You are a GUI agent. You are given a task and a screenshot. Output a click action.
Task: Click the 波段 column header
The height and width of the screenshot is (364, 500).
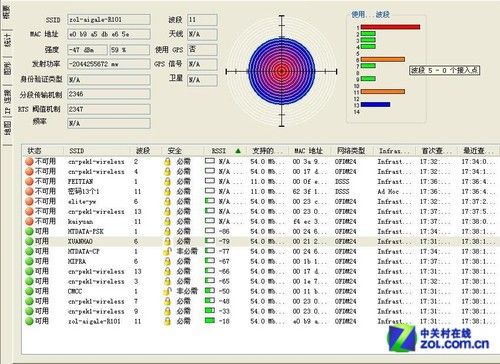click(143, 151)
